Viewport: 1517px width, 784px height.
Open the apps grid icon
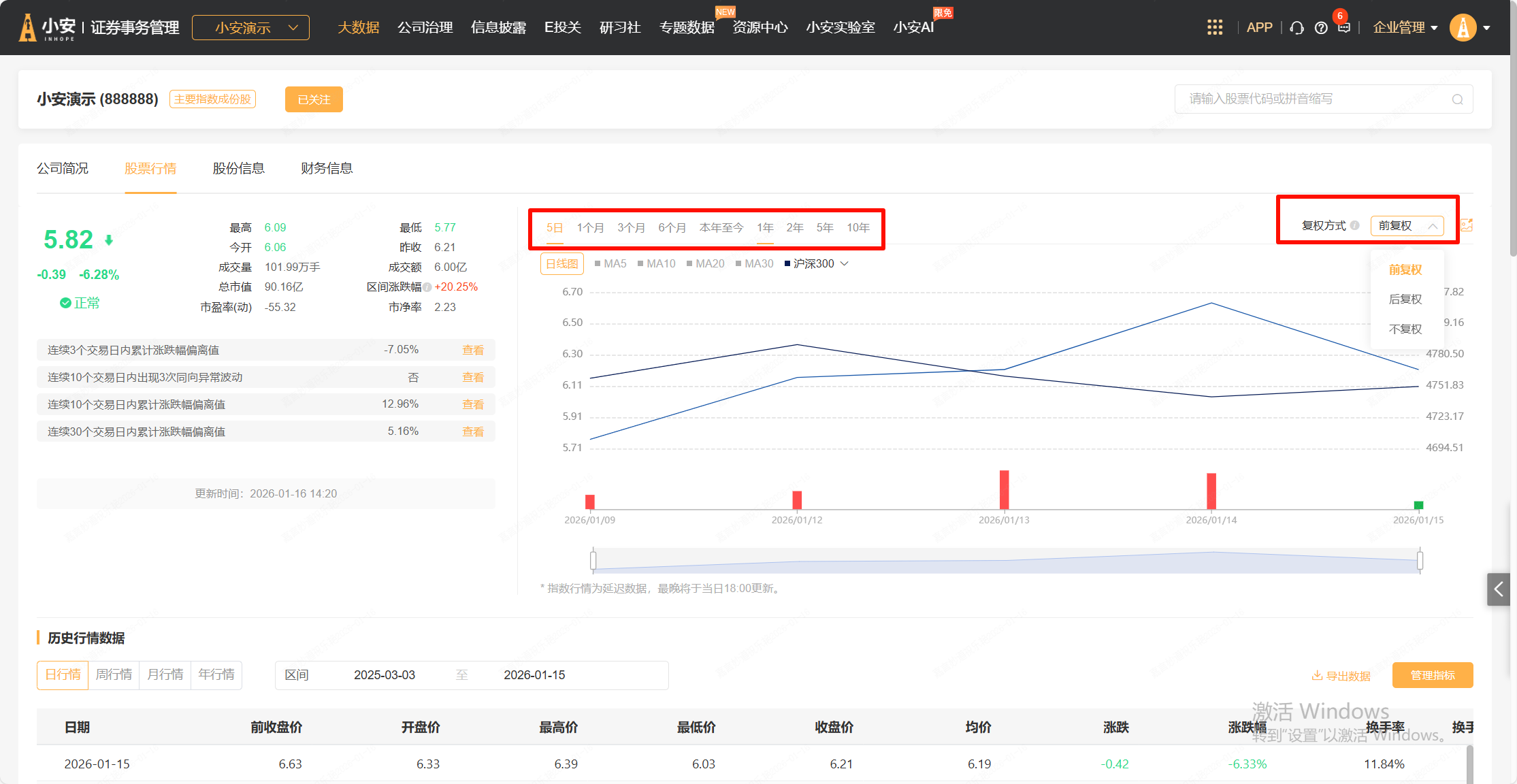click(x=1214, y=27)
